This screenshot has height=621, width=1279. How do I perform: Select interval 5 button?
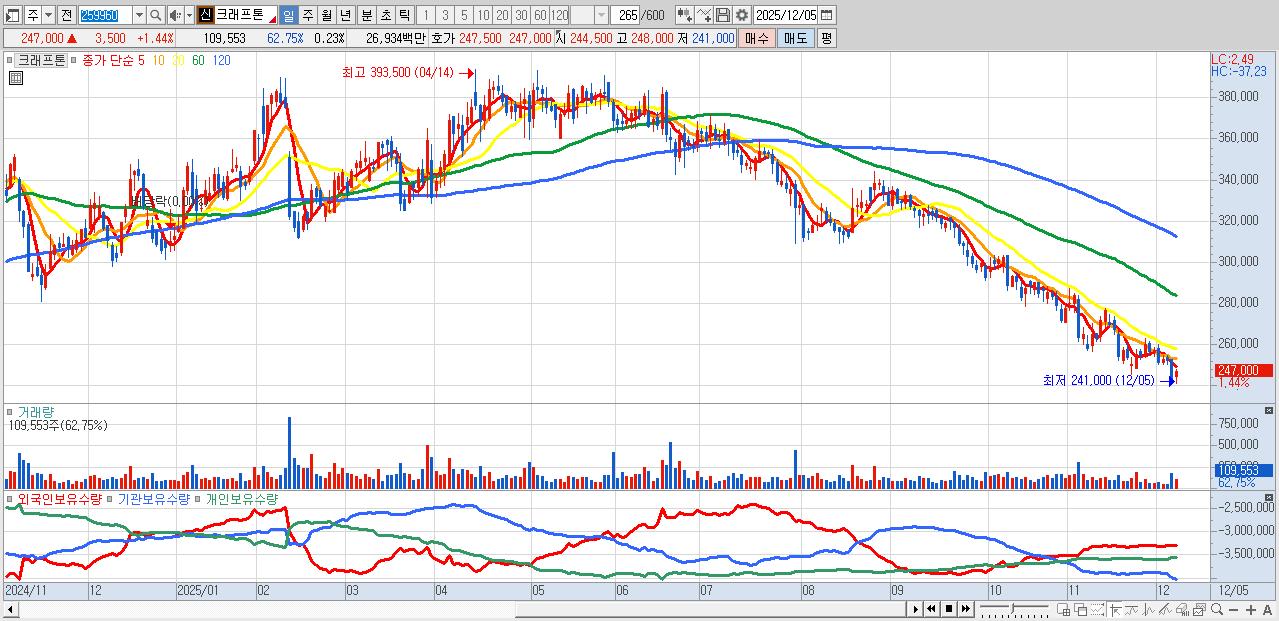(x=464, y=15)
